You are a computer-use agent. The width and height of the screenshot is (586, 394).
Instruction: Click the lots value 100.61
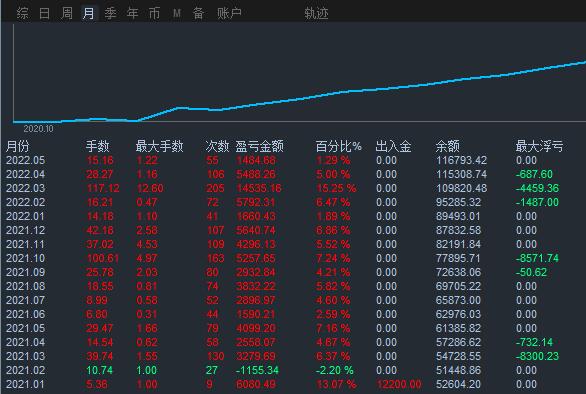point(103,258)
